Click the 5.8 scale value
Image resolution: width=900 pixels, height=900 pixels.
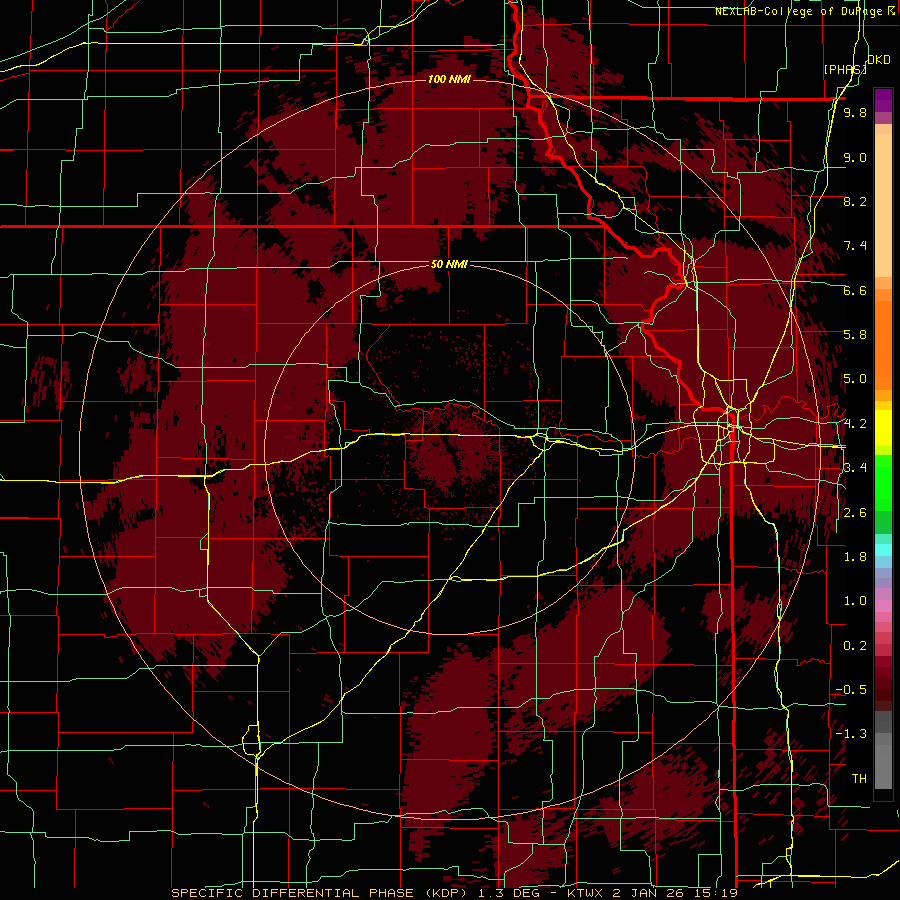click(855, 335)
